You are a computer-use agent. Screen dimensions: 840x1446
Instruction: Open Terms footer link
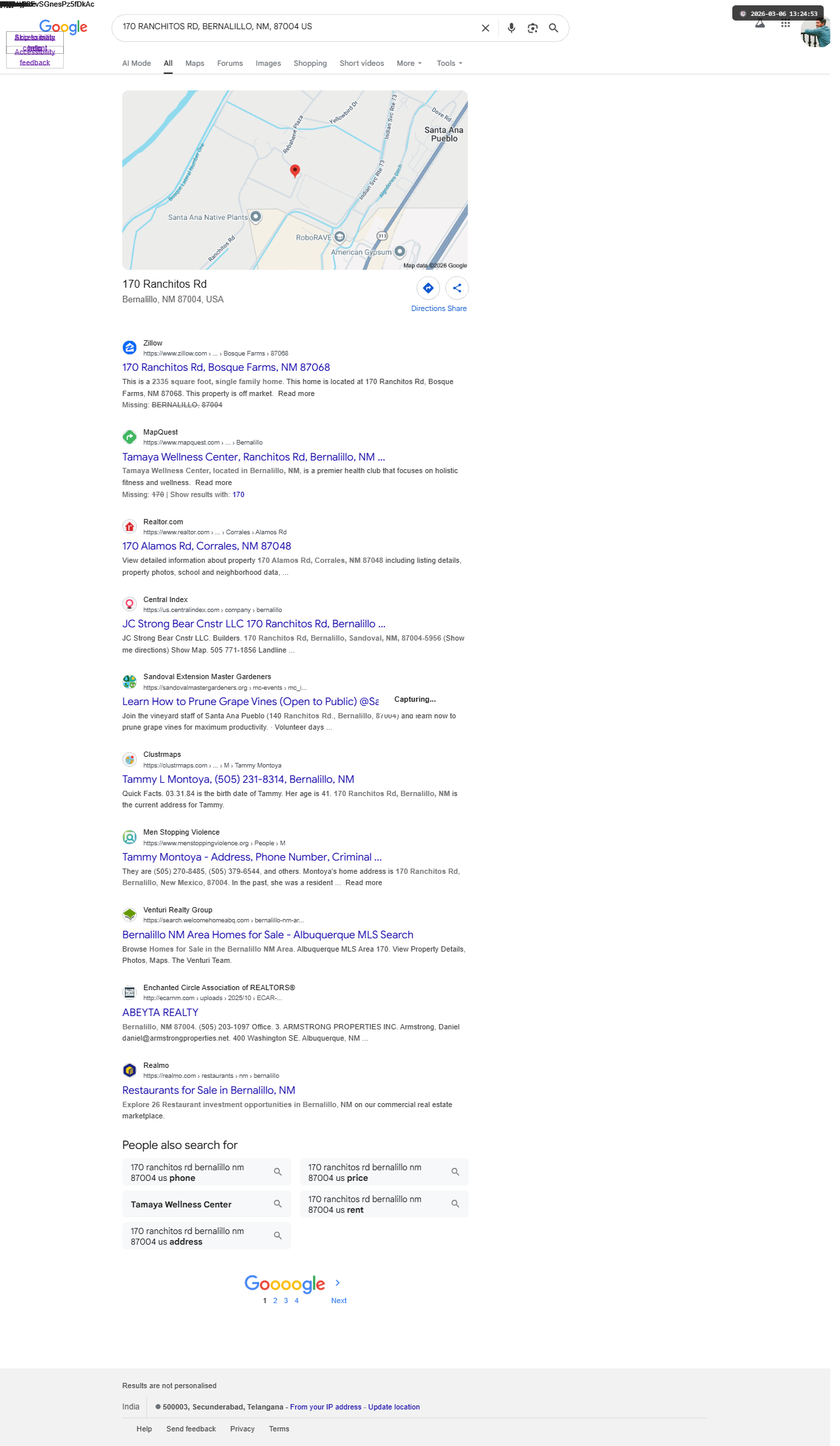(279, 1429)
